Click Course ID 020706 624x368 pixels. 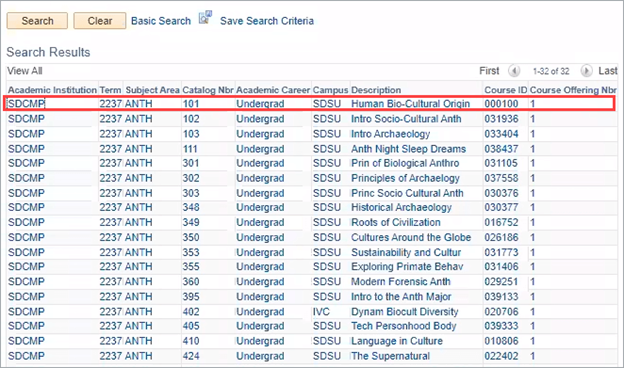tap(501, 312)
